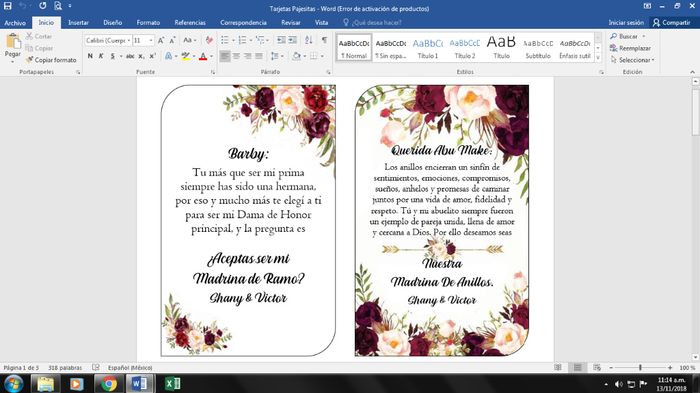This screenshot has height=393, width=700.
Task: Click the text effects glowing A icon
Action: coord(169,56)
